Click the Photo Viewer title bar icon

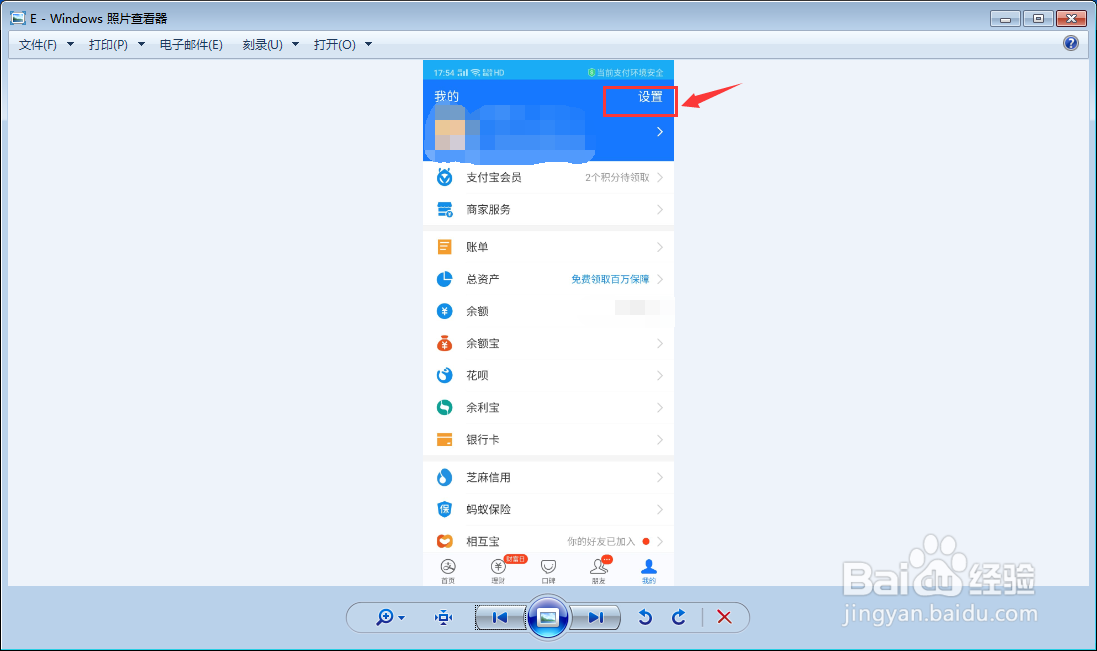pos(17,18)
